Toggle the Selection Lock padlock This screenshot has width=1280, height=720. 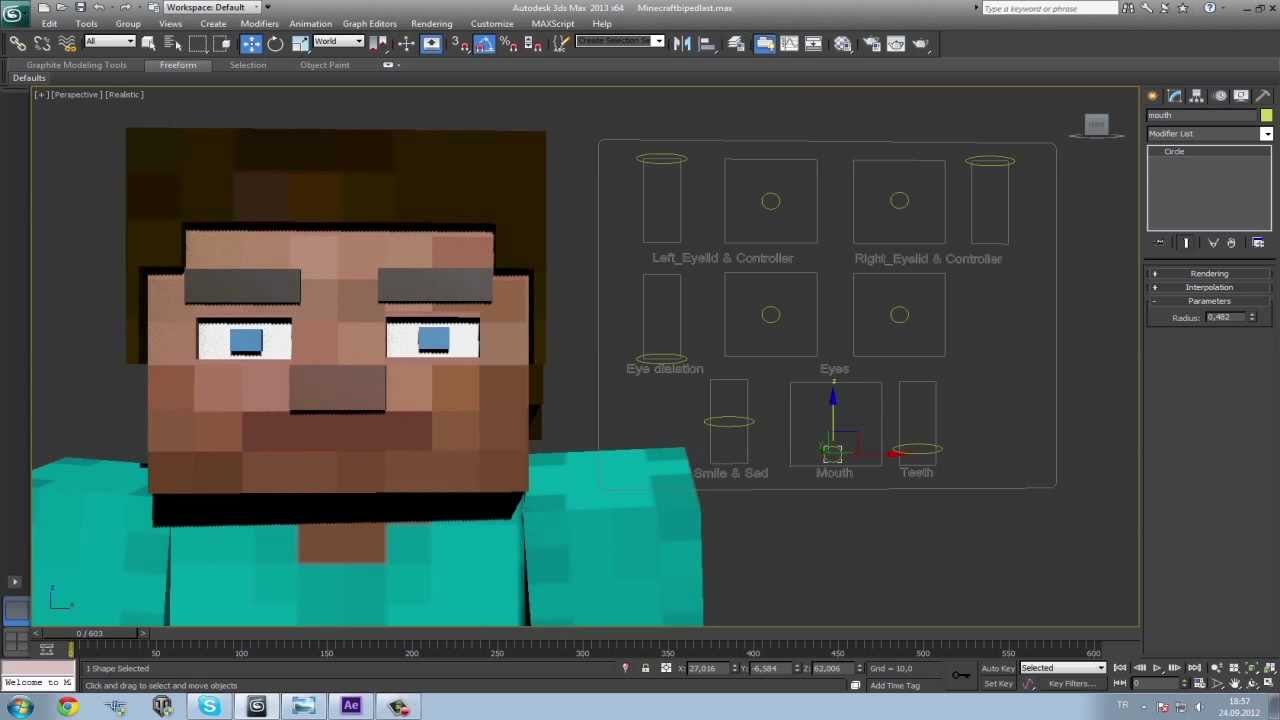click(645, 668)
